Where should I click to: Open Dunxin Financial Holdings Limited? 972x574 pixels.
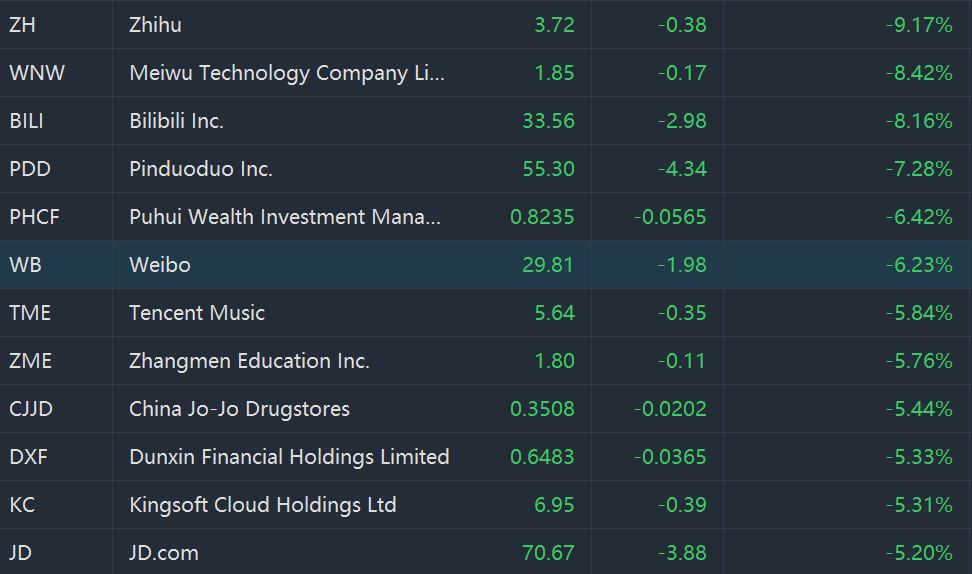coord(289,457)
